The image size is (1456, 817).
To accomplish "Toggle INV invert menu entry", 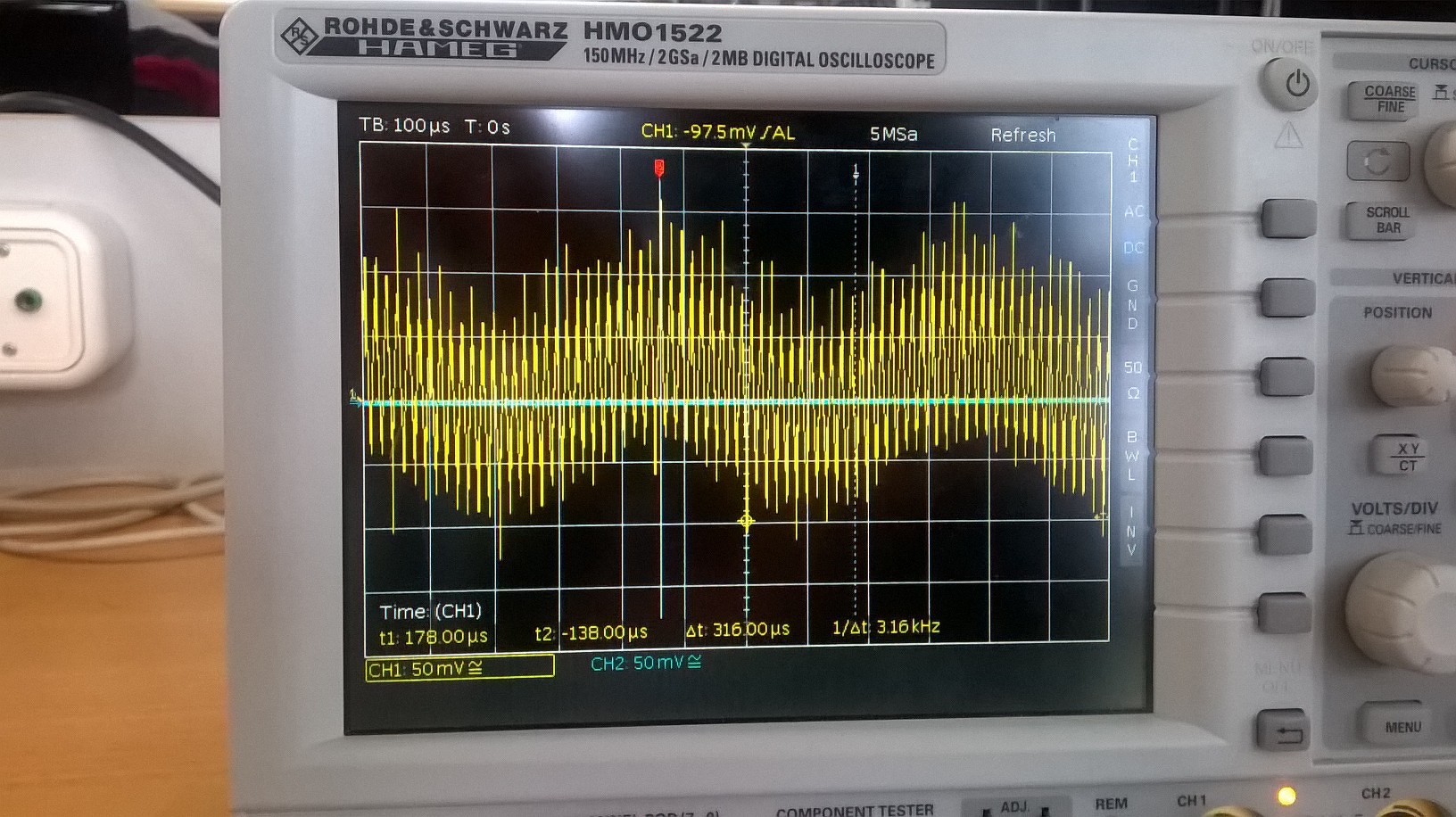I will (x=1131, y=531).
